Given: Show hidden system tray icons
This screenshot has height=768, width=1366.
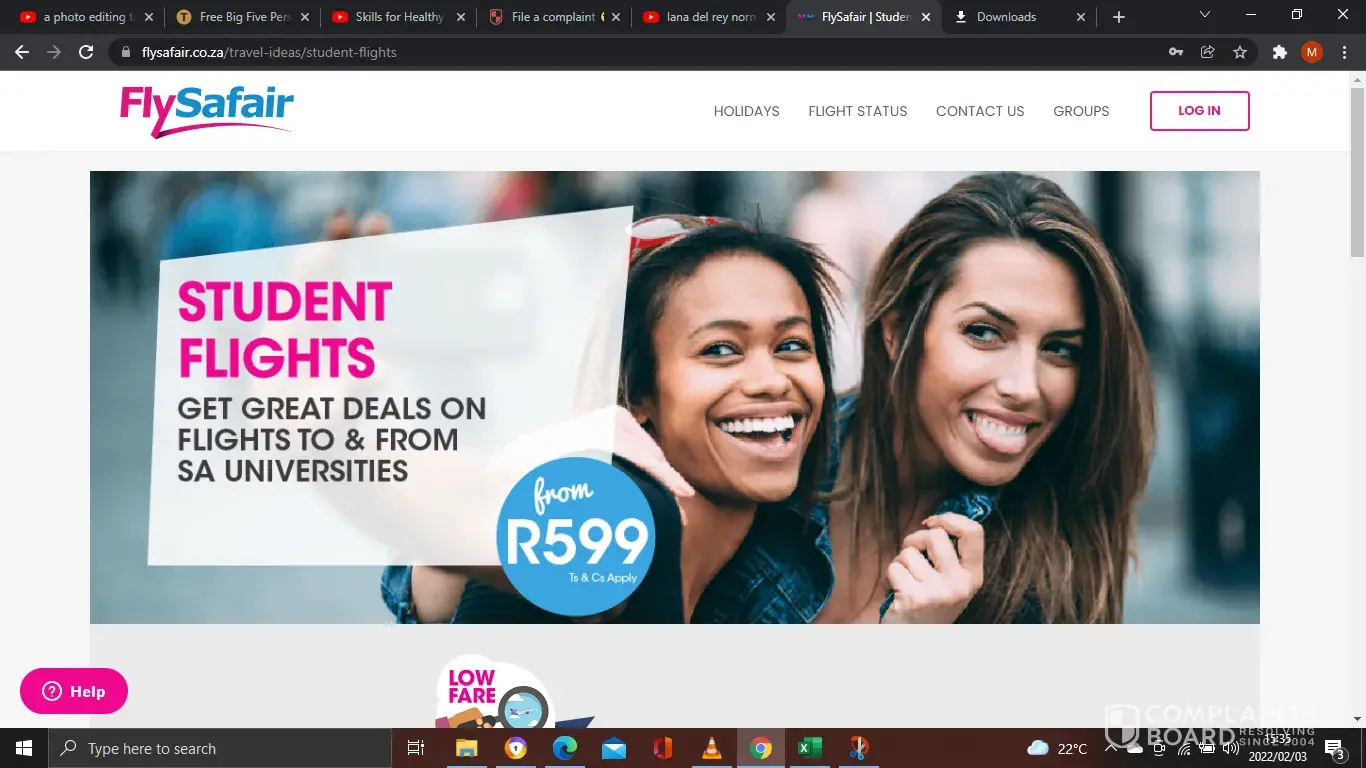Looking at the screenshot, I should pos(1110,748).
